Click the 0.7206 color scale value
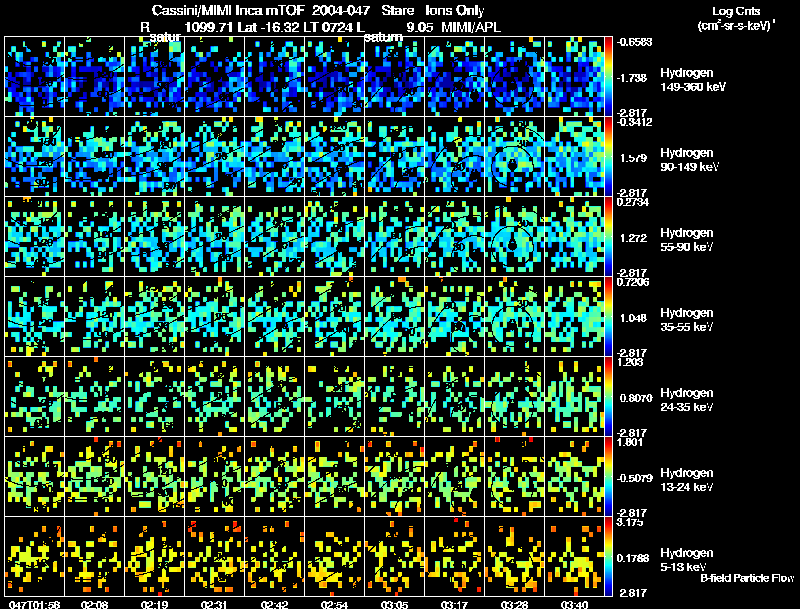 [x=632, y=282]
